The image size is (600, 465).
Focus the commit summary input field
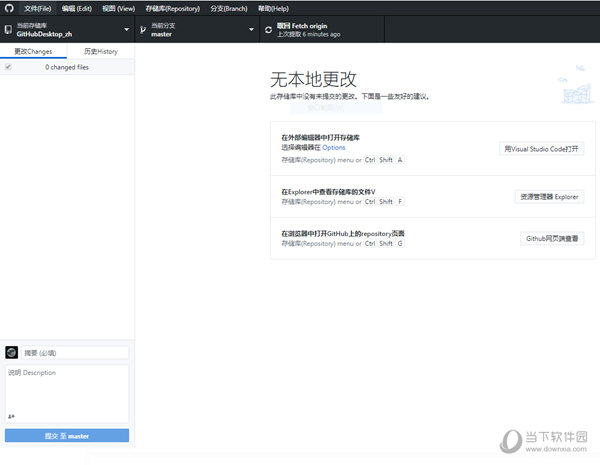(x=75, y=352)
